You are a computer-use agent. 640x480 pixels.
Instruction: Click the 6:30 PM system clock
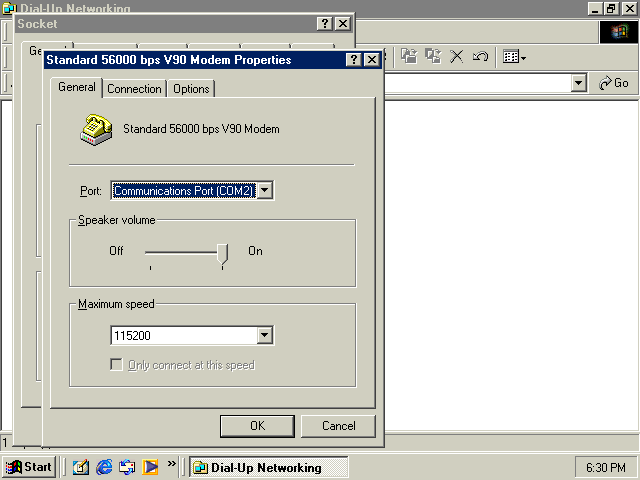click(605, 467)
